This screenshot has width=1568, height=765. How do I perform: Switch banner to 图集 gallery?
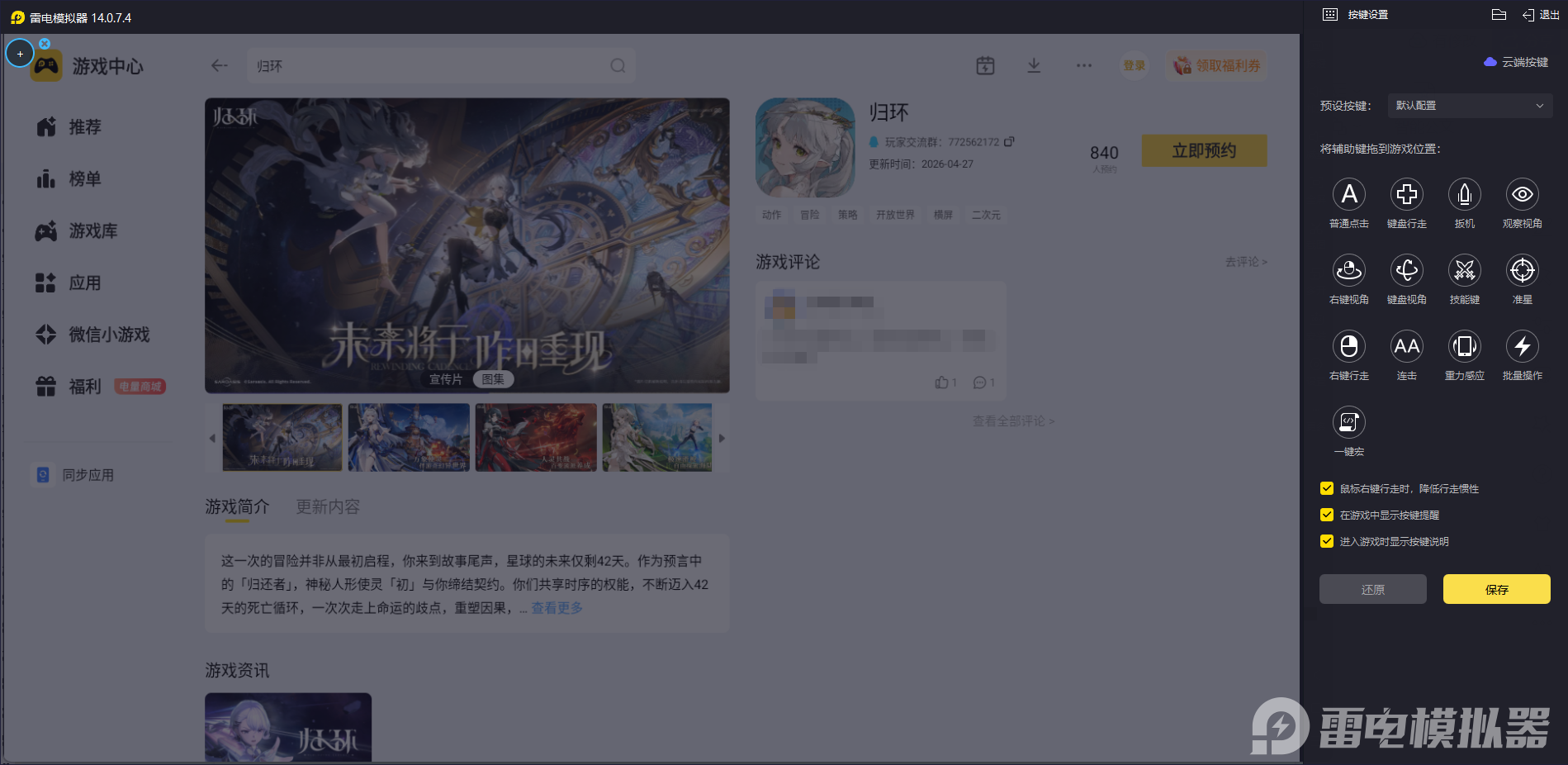coord(493,379)
